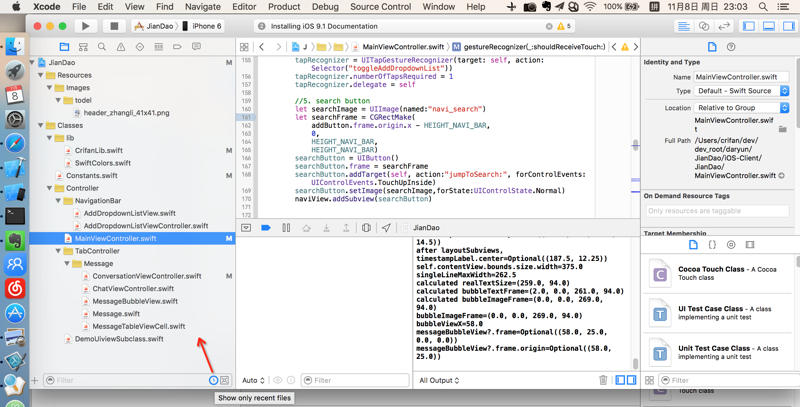Open Finder from the Dock
The image size is (800, 407).
15,46
